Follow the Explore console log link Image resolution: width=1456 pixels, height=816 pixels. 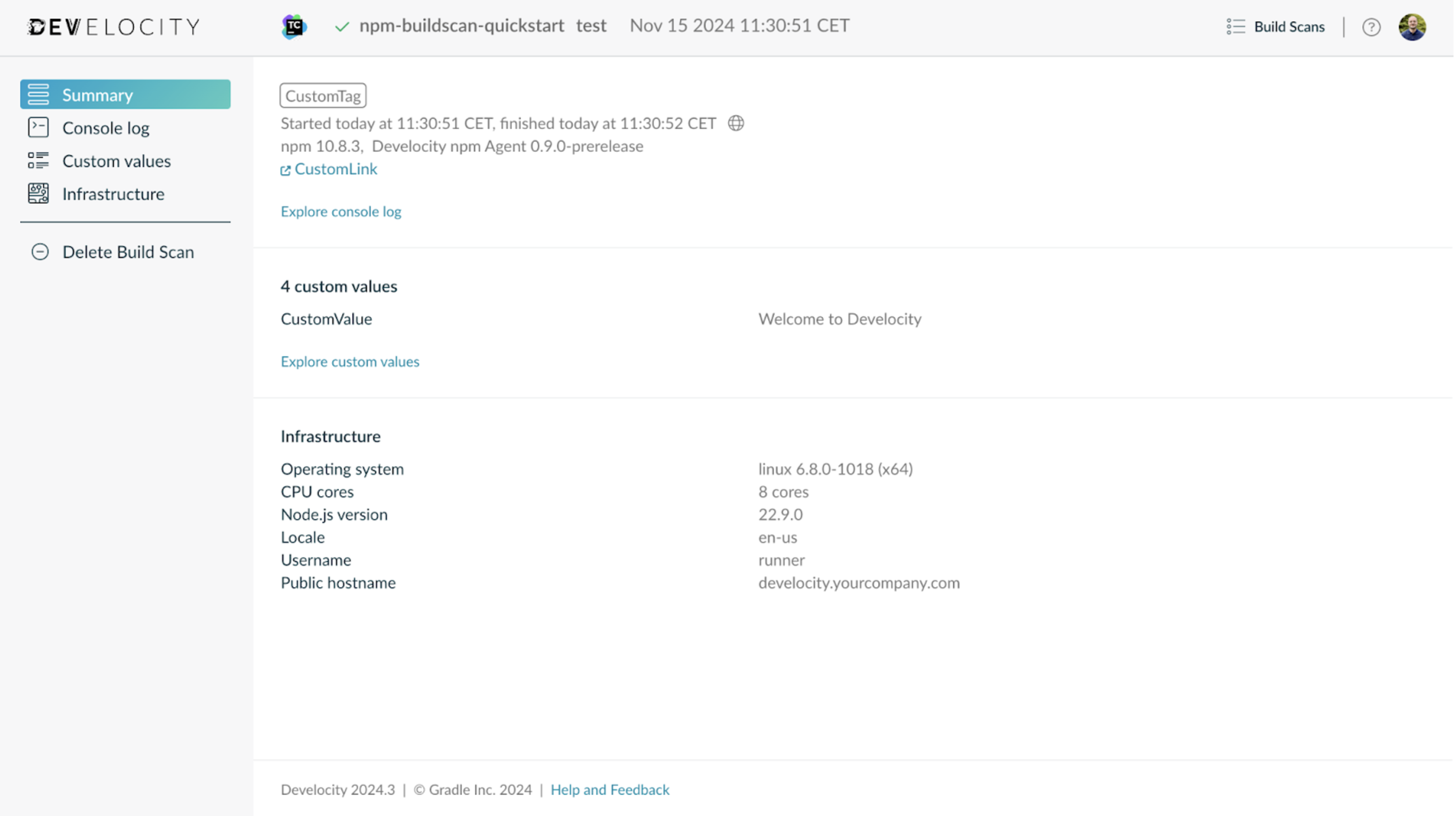[x=341, y=212]
